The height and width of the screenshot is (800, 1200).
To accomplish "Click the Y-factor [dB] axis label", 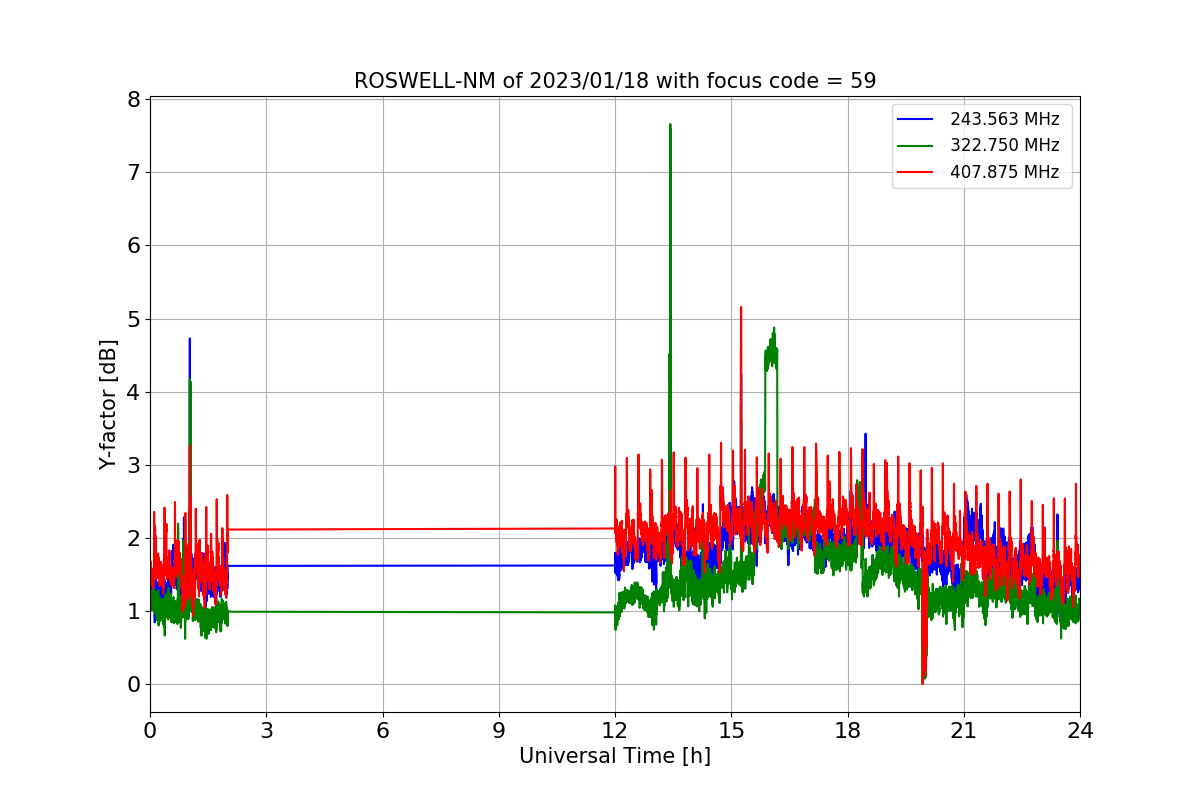I will point(108,404).
